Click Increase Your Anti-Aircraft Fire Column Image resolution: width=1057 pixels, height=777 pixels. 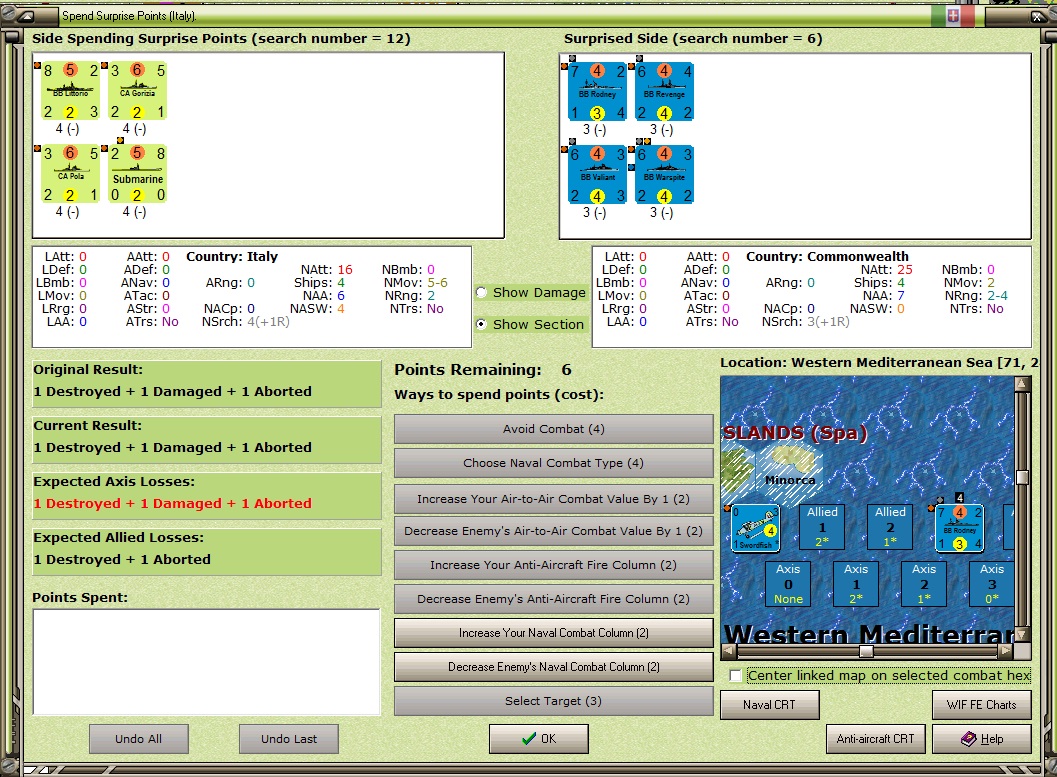click(553, 565)
